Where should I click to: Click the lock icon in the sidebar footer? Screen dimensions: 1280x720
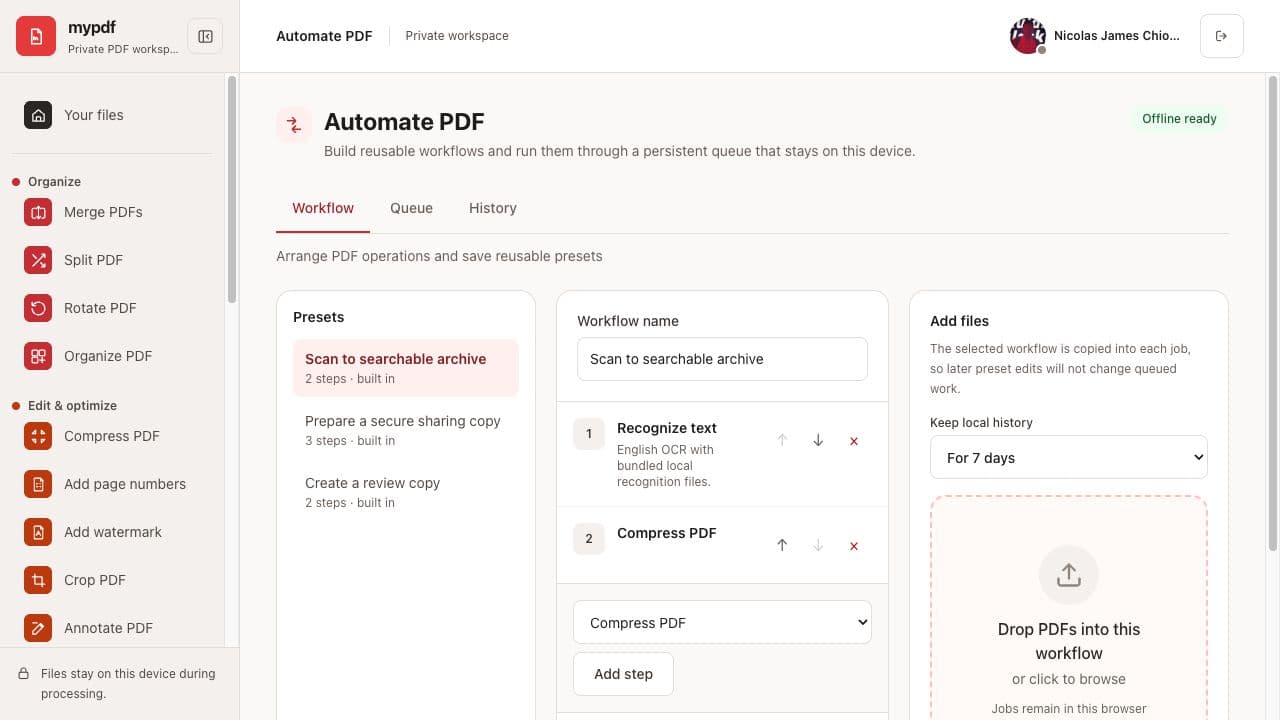point(24,674)
